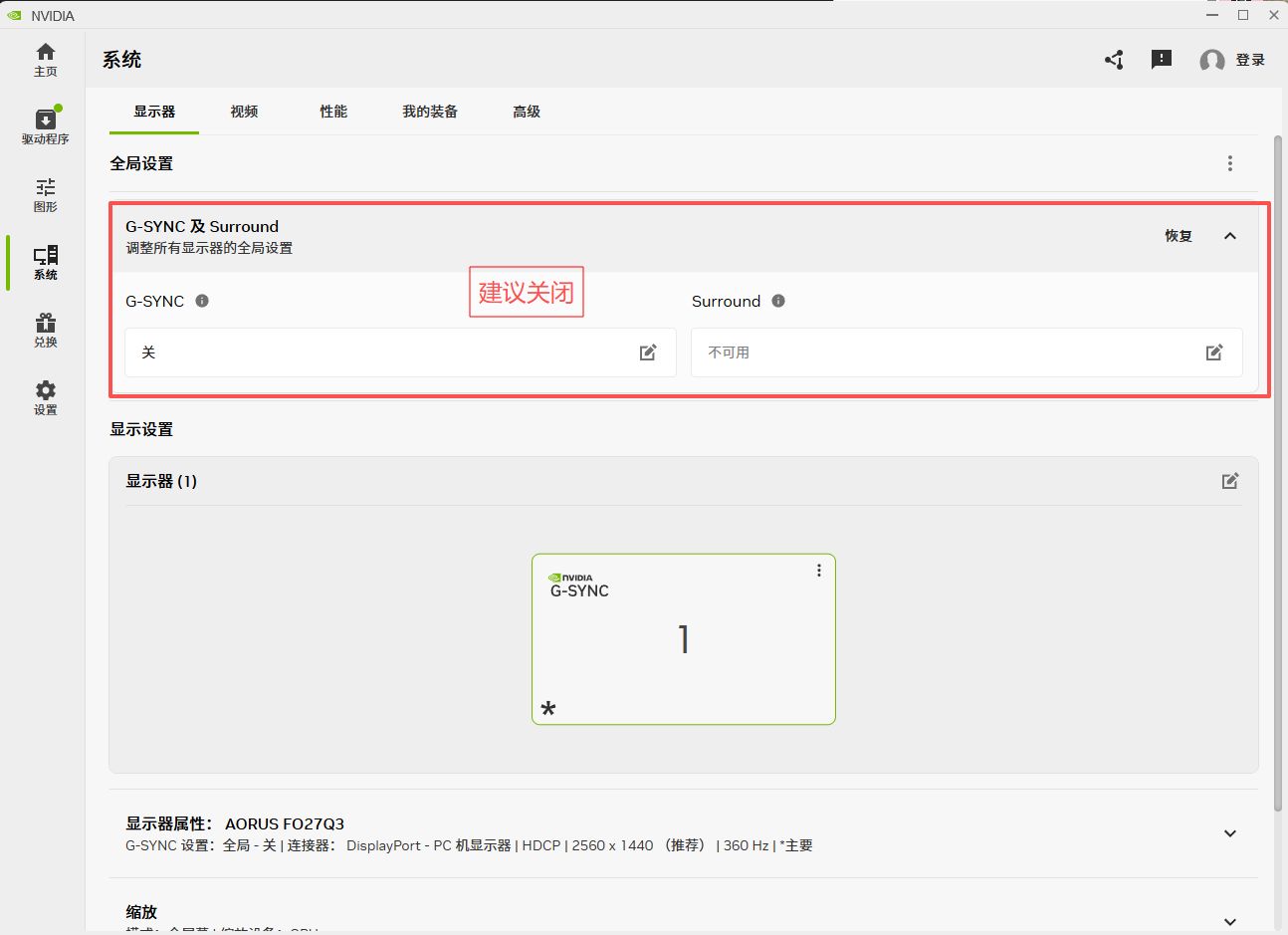Close the NVIDIA window
The width and height of the screenshot is (1288, 935).
[1274, 15]
